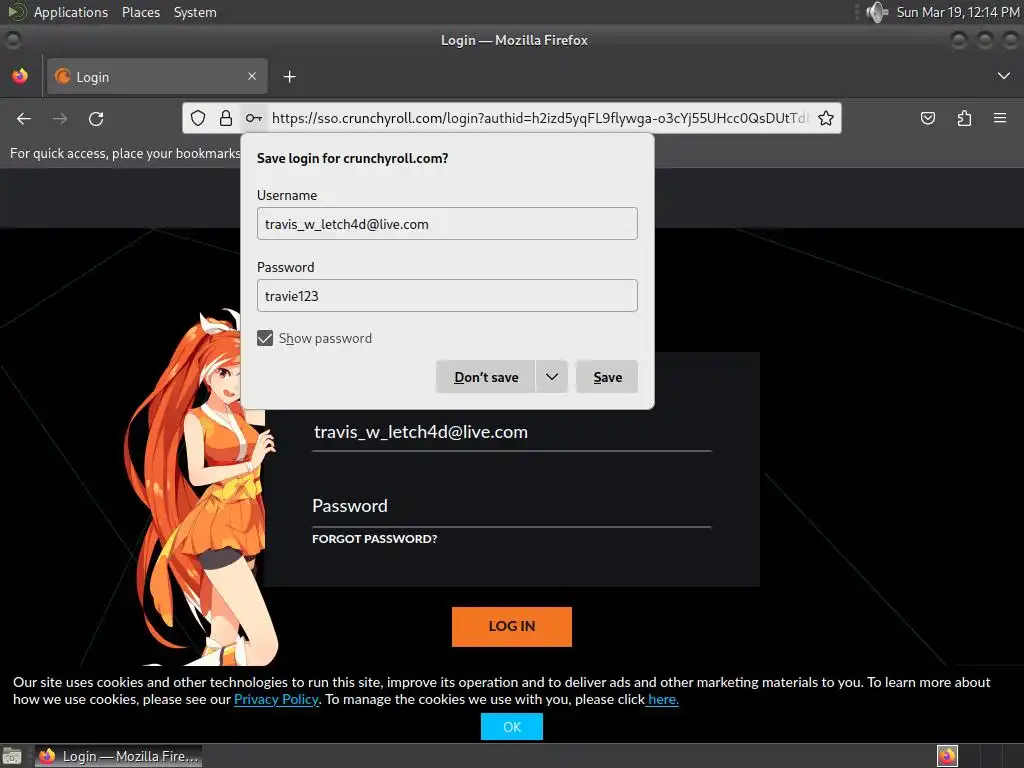Open the Extensions puzzle icon

point(964,118)
